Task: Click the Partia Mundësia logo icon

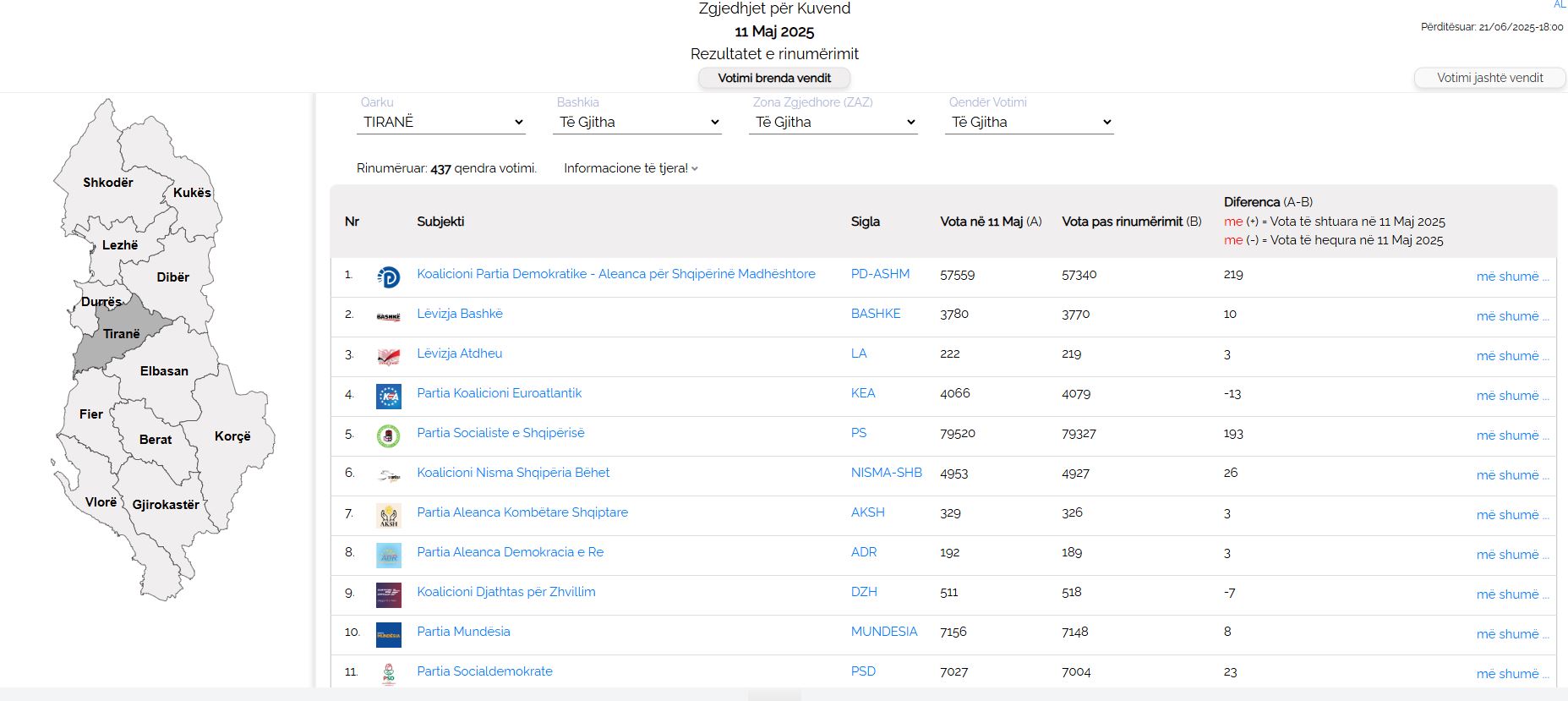Action: [388, 634]
